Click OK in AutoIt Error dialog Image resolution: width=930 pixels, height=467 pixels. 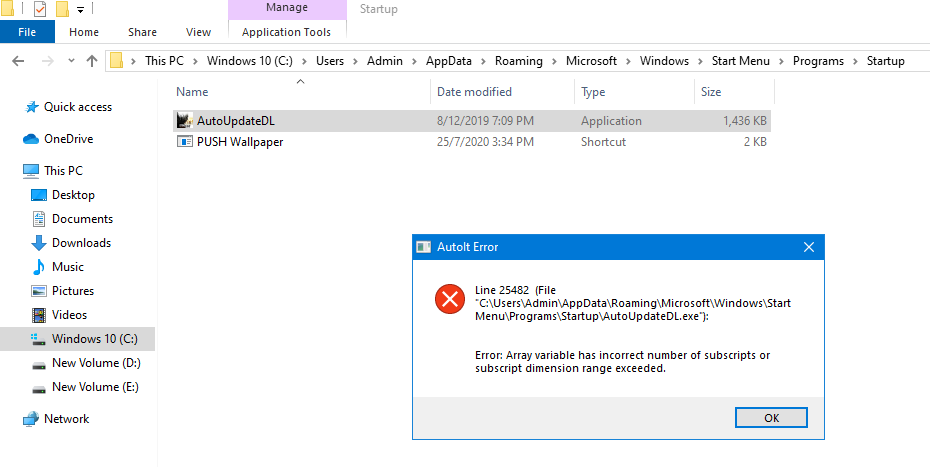pyautogui.click(x=771, y=418)
